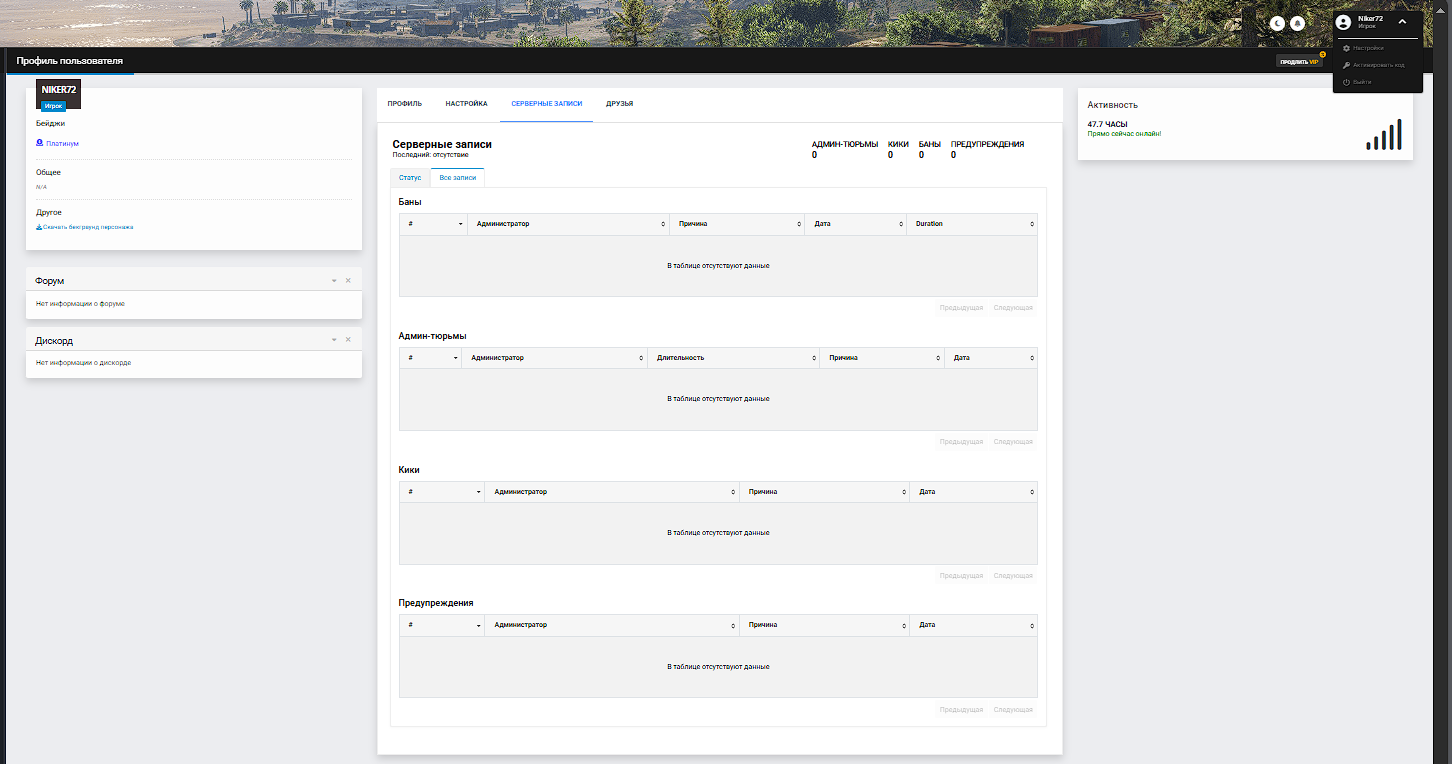Collapse the Дискорд panel with its caret
This screenshot has width=1452, height=764.
(x=334, y=340)
